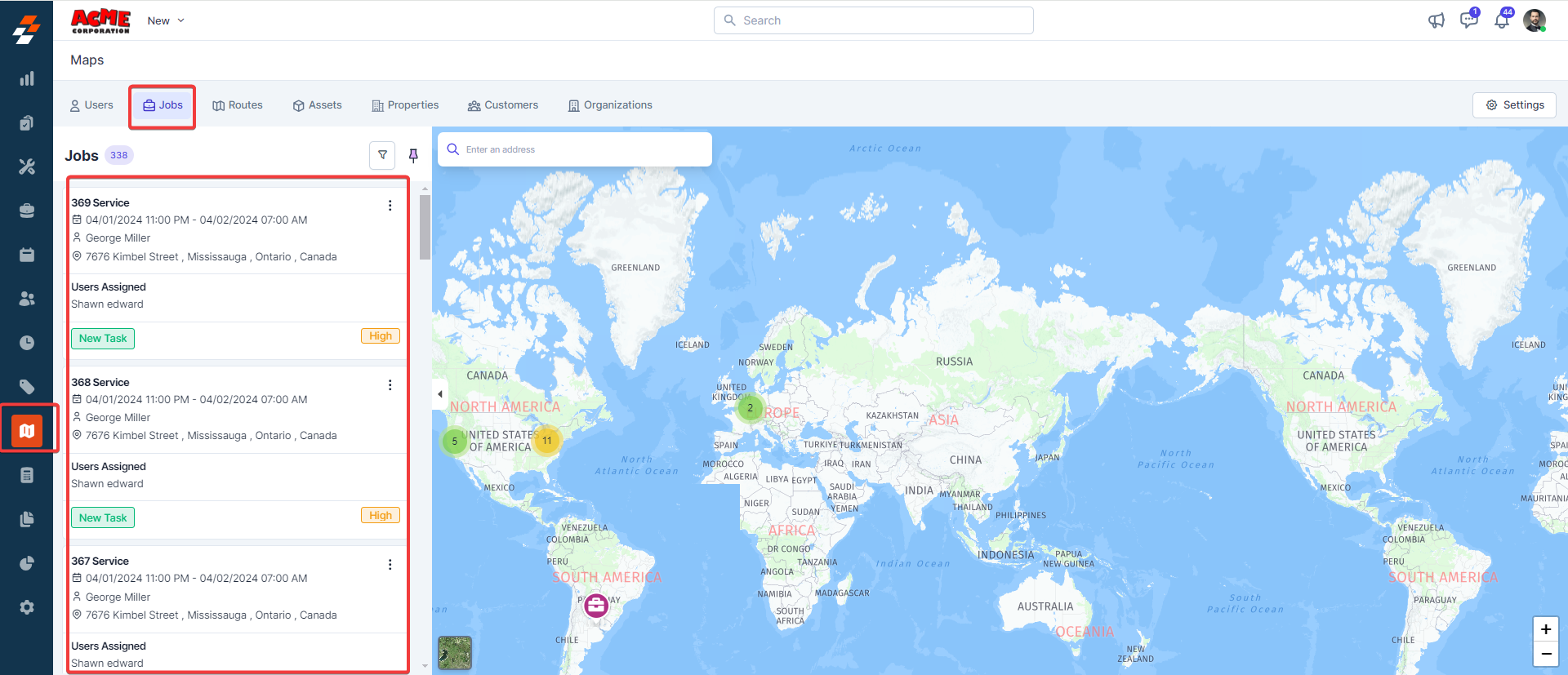Click the job briefcase marker near Paraguay
The image size is (1568, 675).
point(596,605)
